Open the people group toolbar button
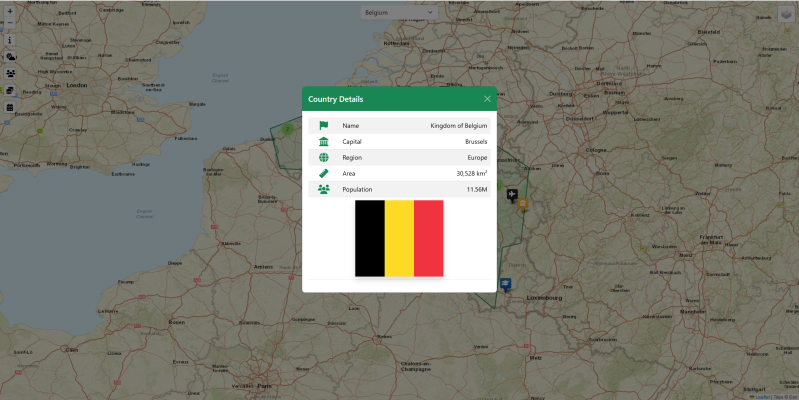This screenshot has width=799, height=400. (x=10, y=73)
